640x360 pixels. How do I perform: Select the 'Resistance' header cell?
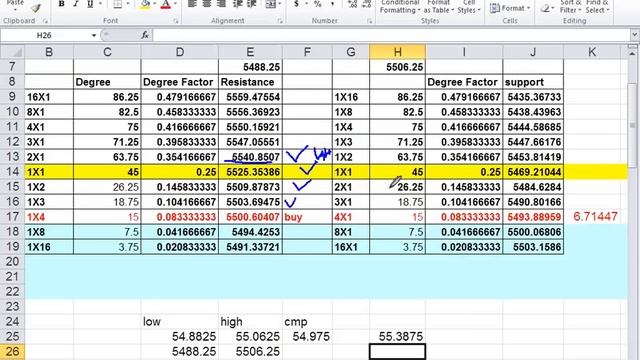tap(250, 82)
